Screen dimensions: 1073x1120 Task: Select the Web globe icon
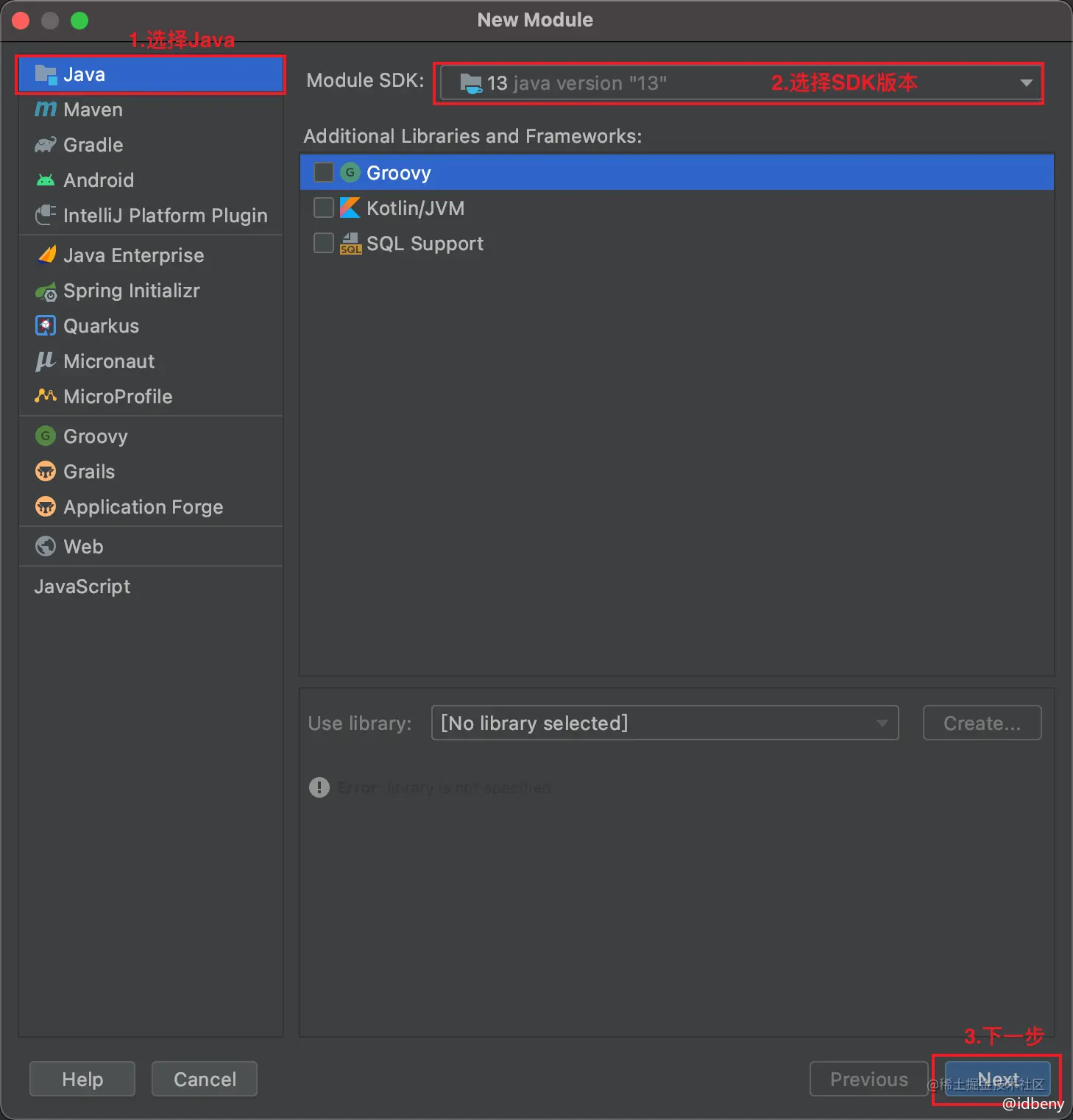(46, 547)
